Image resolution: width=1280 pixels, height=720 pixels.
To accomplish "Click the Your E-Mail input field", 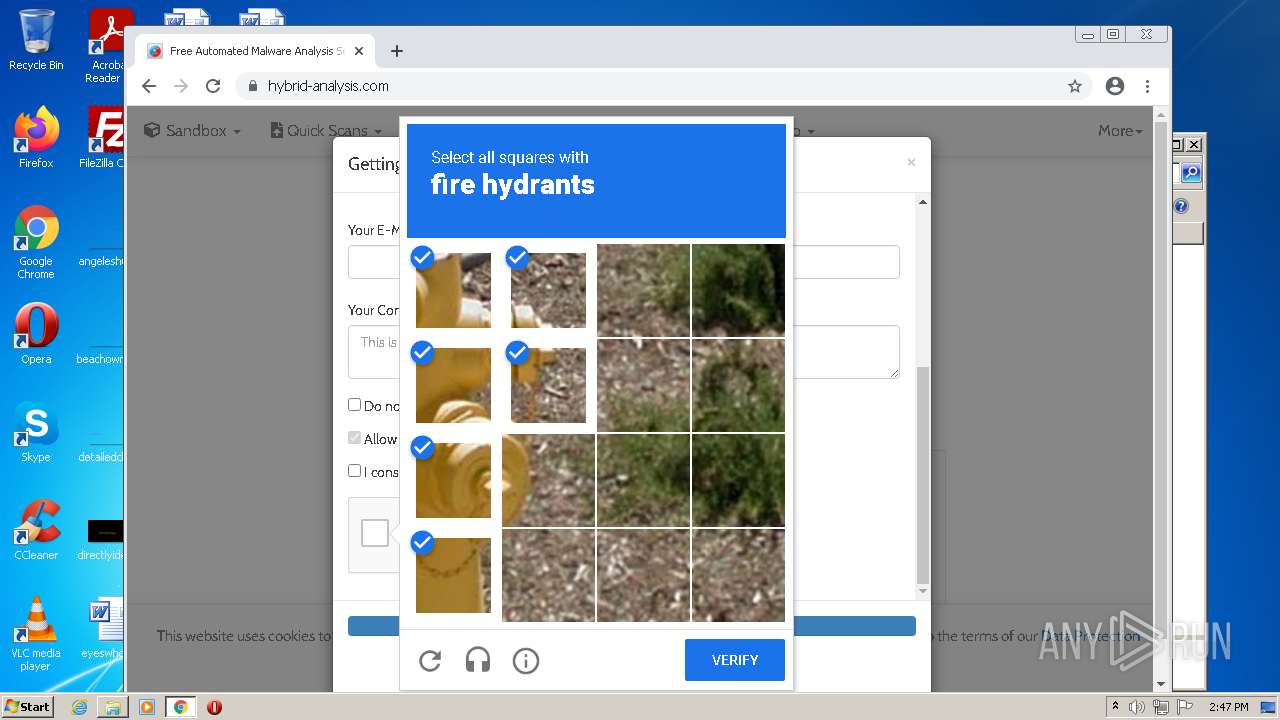I will 623,262.
